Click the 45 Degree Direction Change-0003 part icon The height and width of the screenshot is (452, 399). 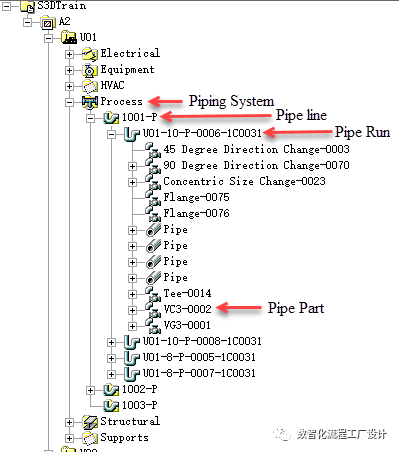[x=153, y=150]
